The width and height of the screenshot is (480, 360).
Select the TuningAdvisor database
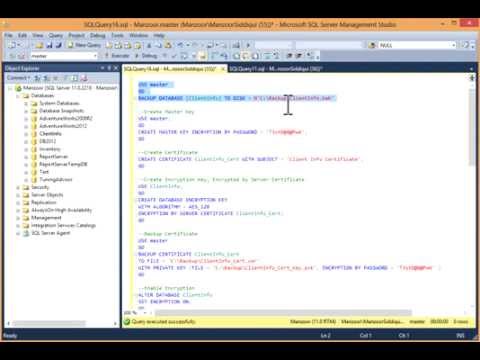pos(56,180)
